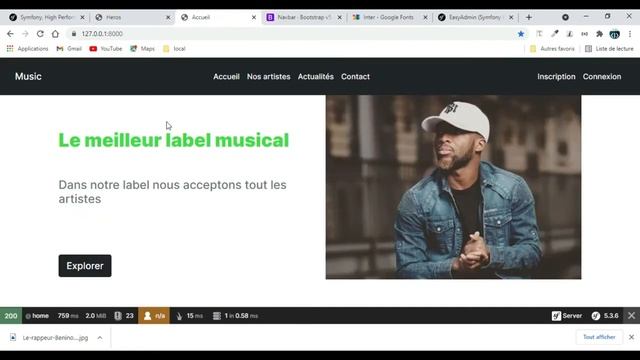Click Tout afficher downloads button
This screenshot has width=640, height=360.
599,337
